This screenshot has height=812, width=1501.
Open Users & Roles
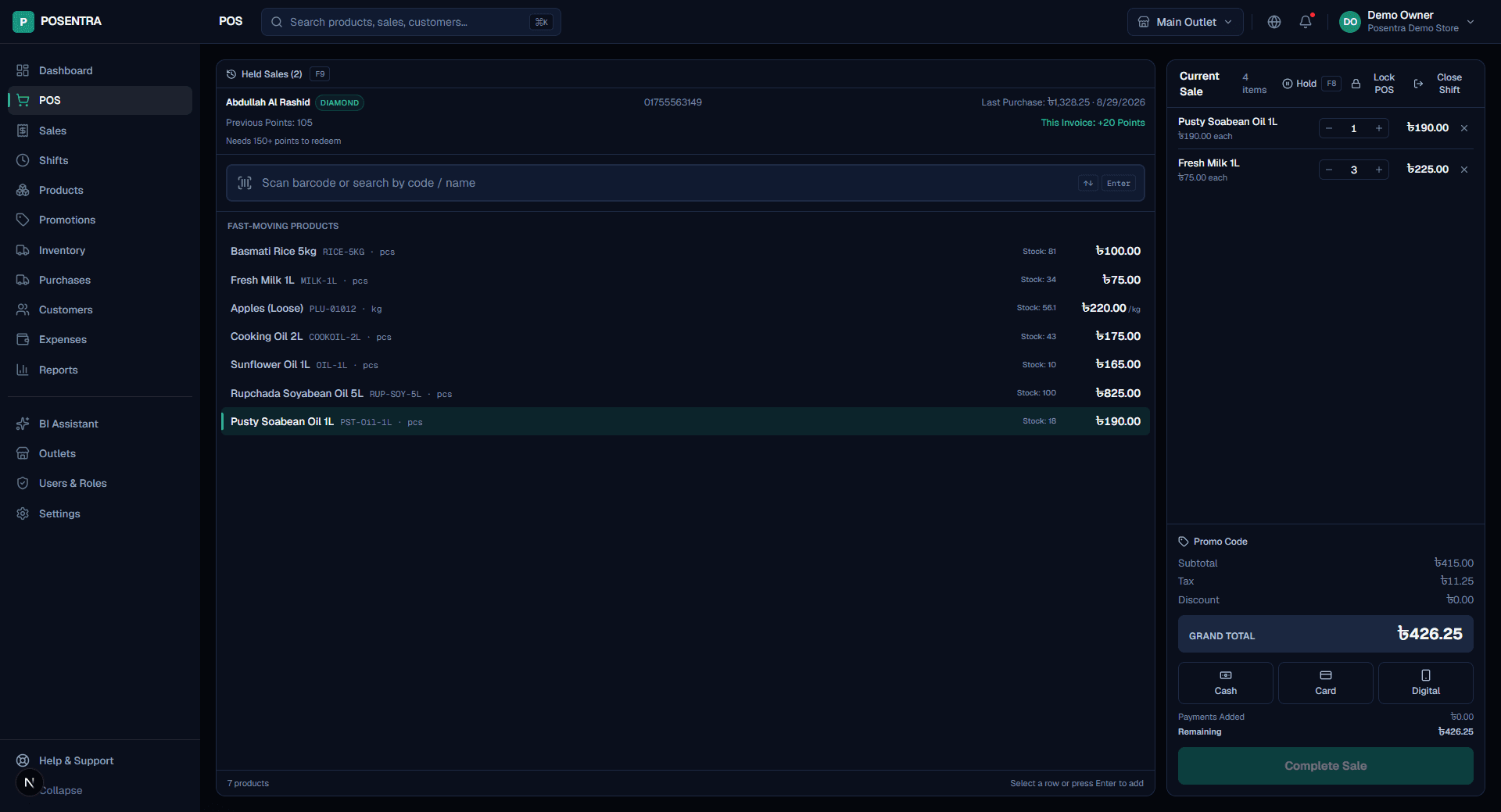100,483
